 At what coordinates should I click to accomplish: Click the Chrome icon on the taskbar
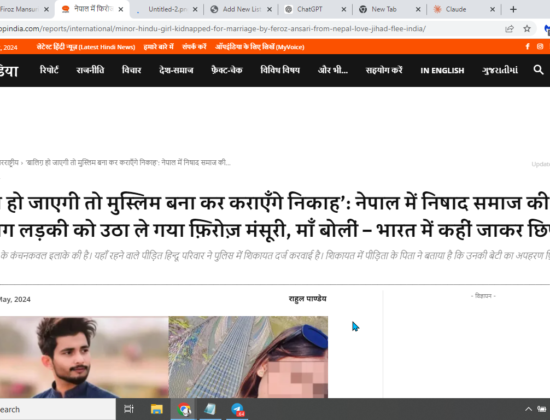point(184,409)
